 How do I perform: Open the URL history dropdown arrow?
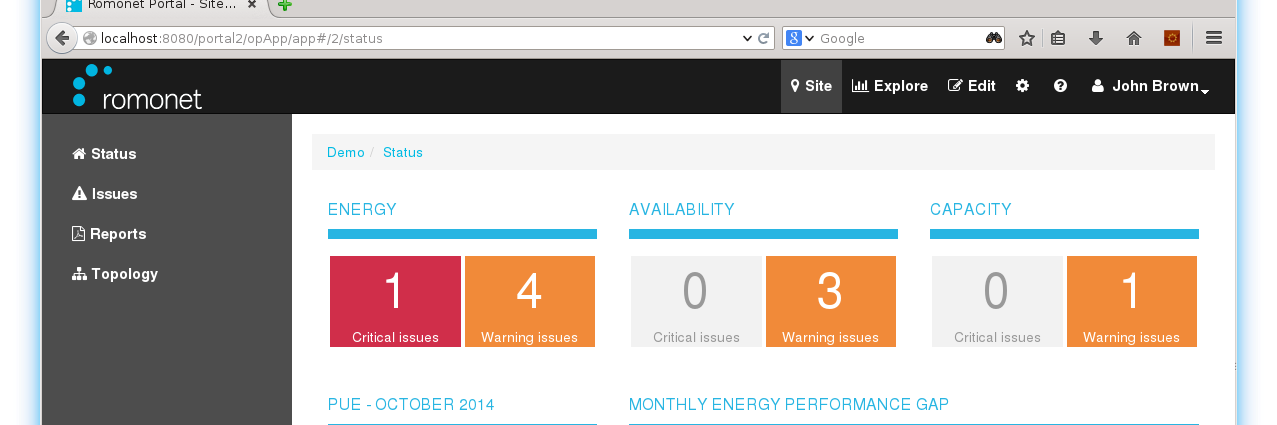(747, 38)
